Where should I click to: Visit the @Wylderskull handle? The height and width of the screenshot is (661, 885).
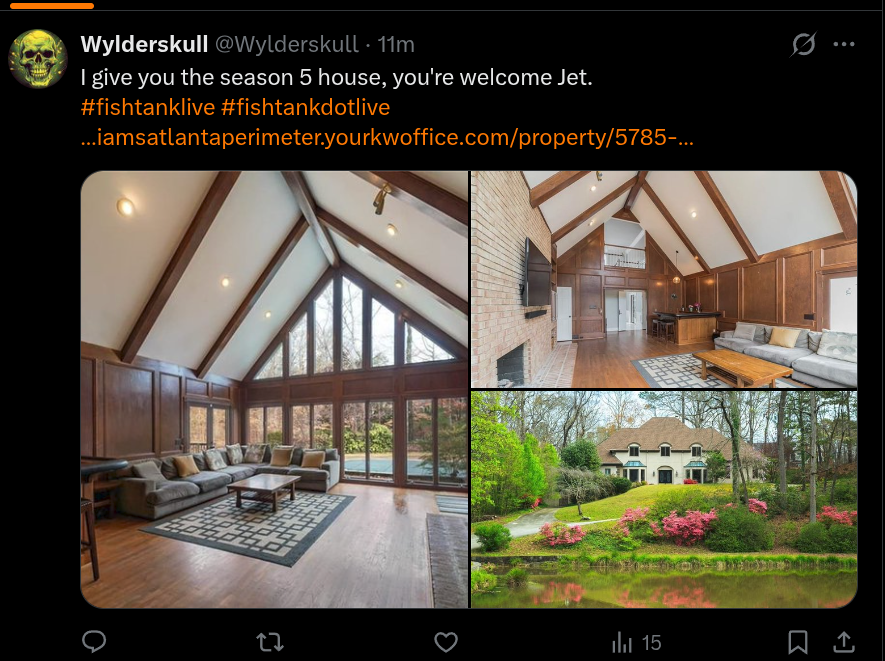tap(287, 44)
